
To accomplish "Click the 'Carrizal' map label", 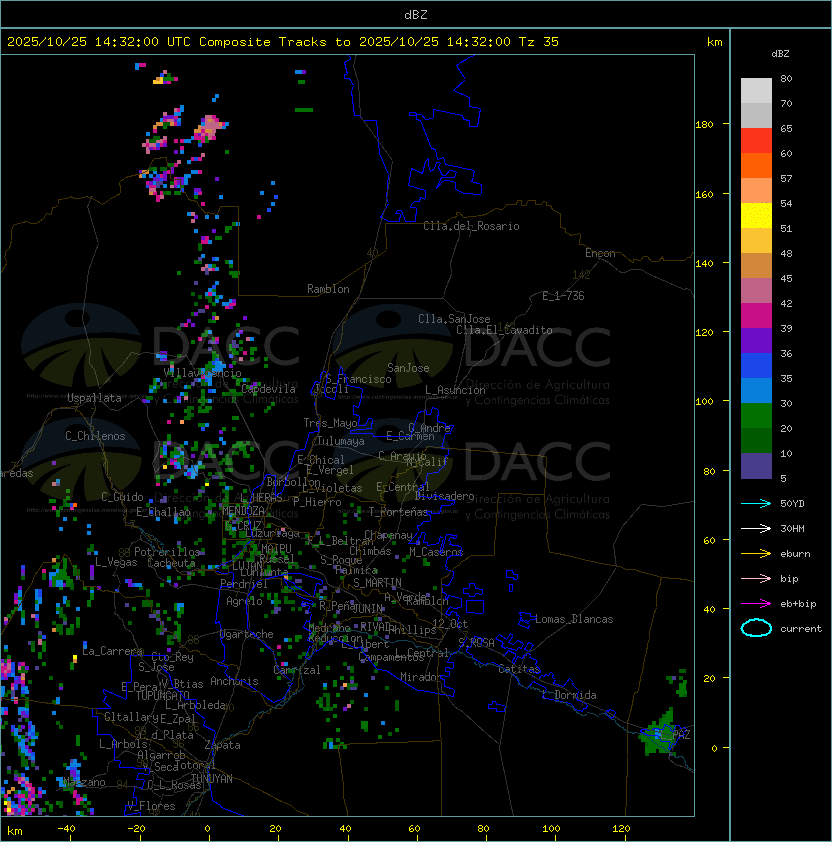I will (297, 670).
